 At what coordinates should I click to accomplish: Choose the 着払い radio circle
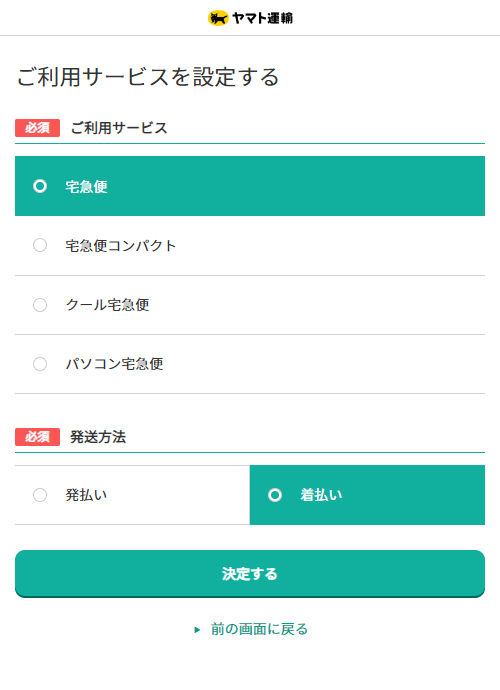click(x=275, y=495)
